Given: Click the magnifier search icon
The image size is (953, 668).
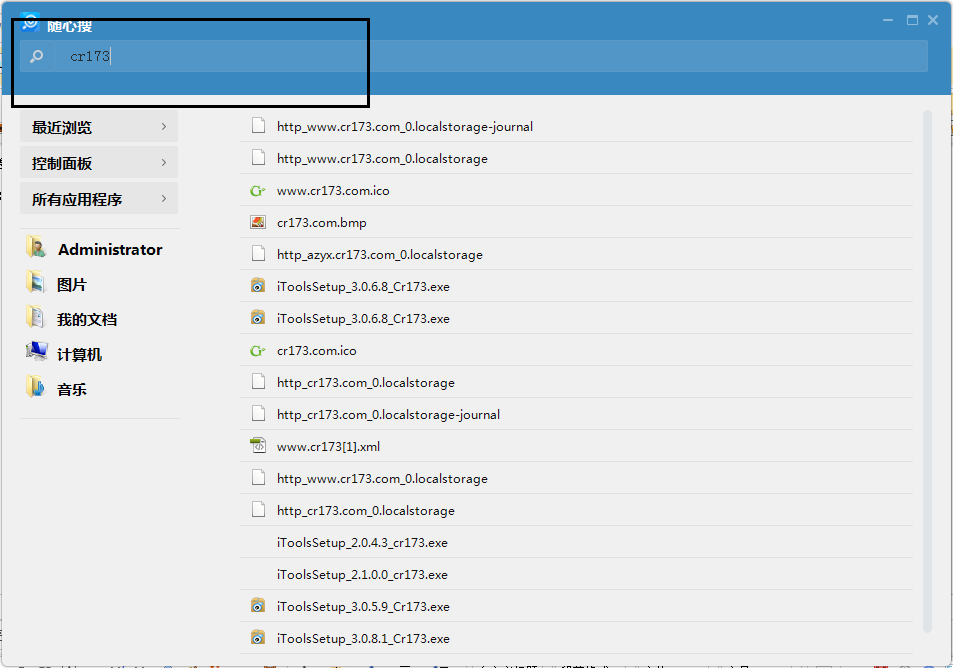Looking at the screenshot, I should tap(36, 57).
